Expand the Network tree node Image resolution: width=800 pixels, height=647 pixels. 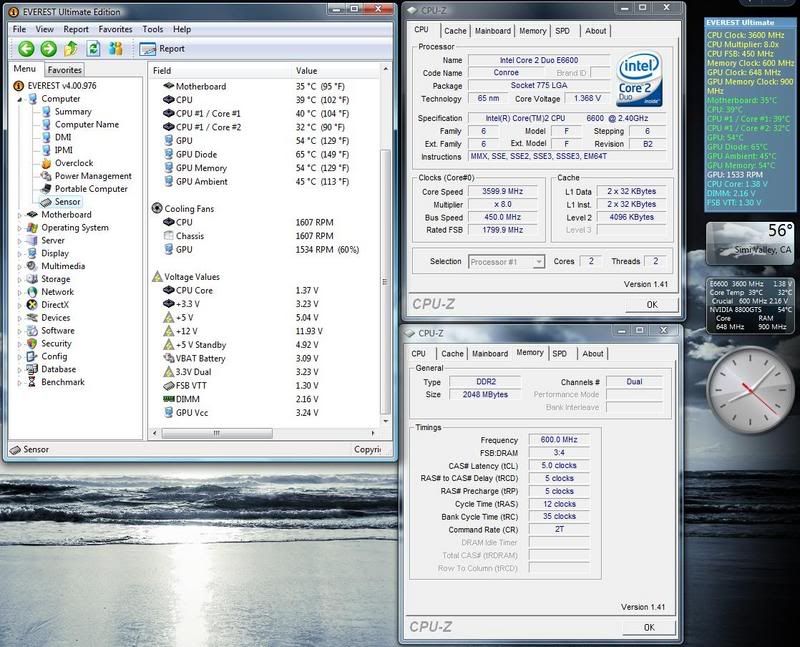[20, 292]
